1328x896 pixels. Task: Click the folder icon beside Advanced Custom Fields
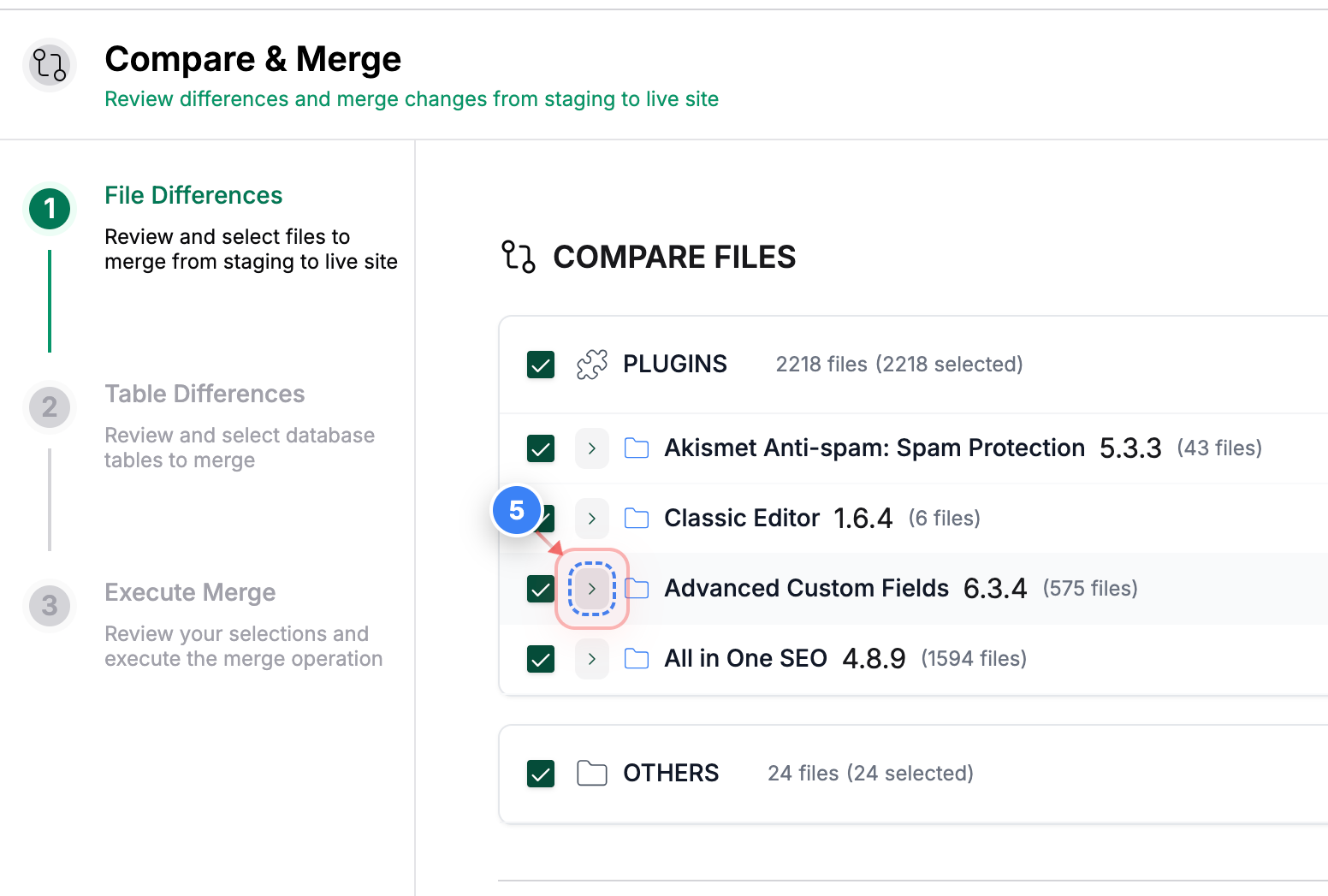[x=637, y=588]
